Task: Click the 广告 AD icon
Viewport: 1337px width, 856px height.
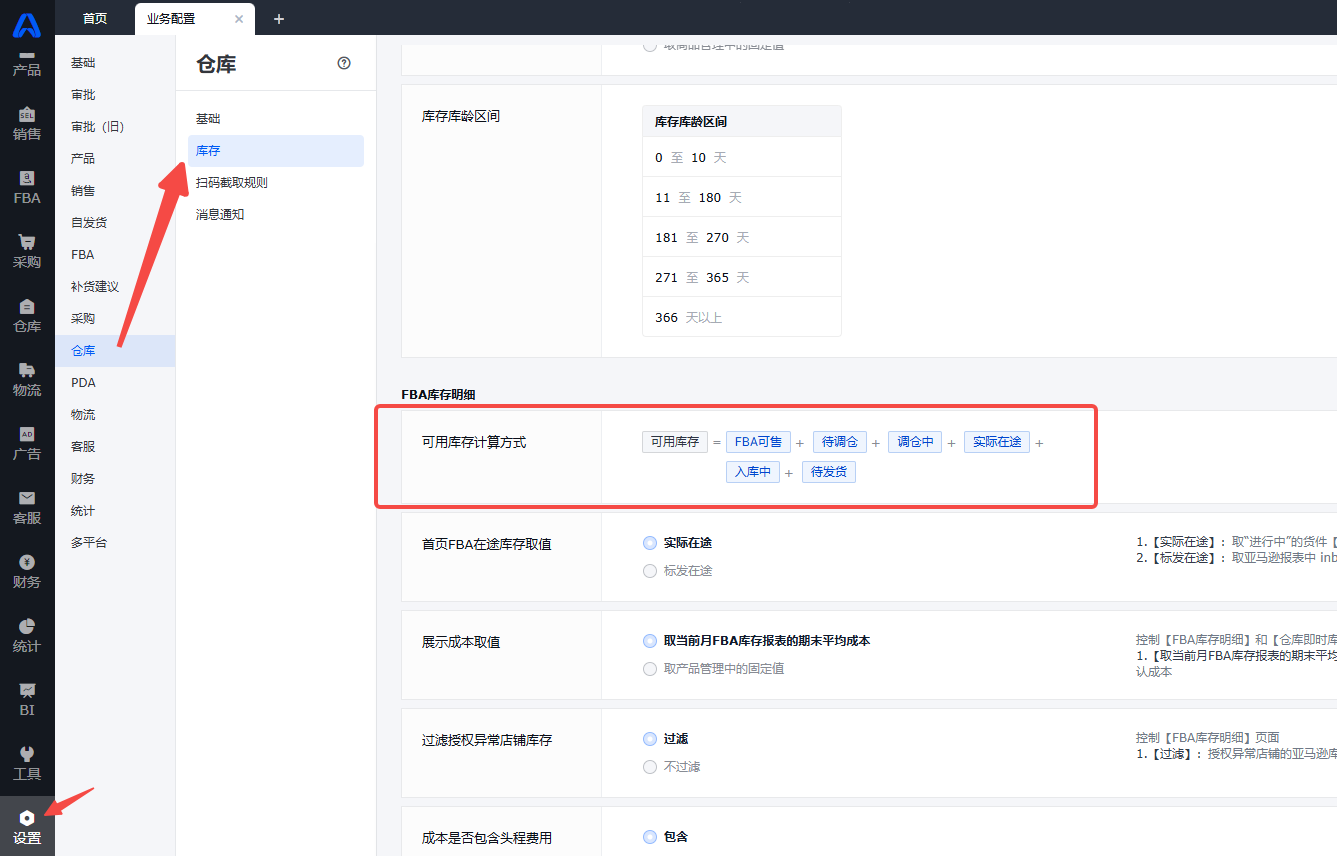Action: point(27,434)
